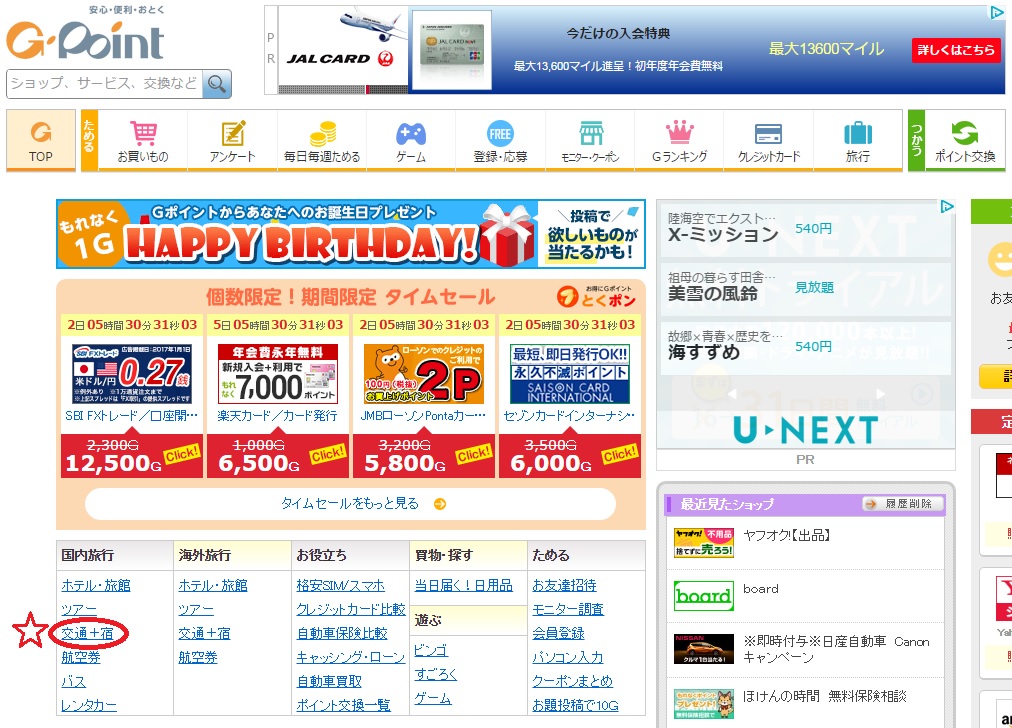The width and height of the screenshot is (1012, 728).
Task: Open 国内旅行 ツアー link
Action: 79,609
